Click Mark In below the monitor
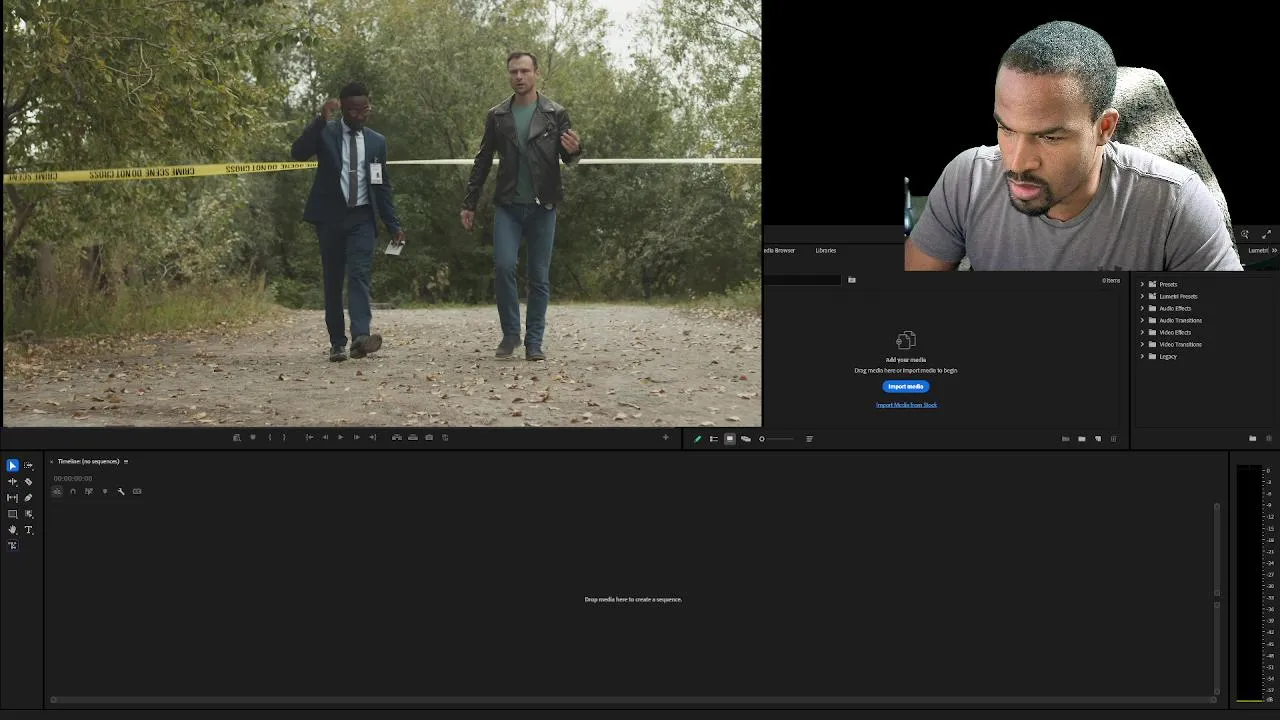 point(269,437)
